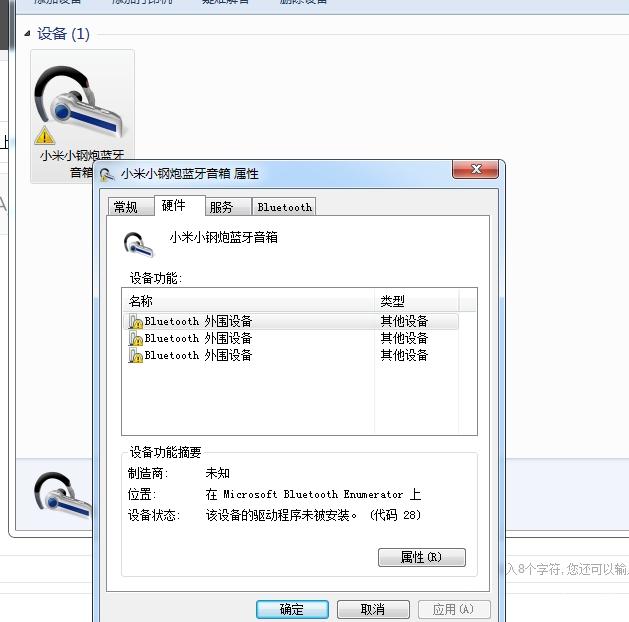Click 其他设备 in the third row
Screen dimensions: 629x622
click(x=404, y=355)
